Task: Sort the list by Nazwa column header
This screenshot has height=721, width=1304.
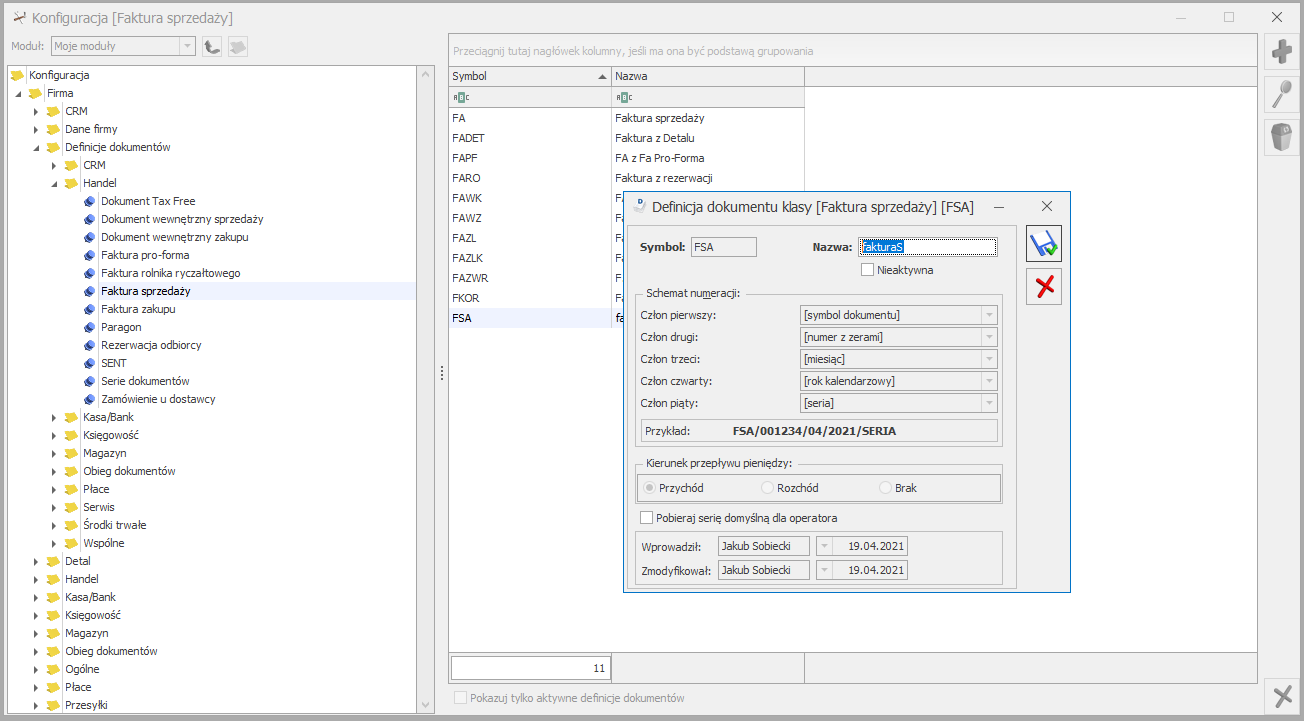Action: coord(708,76)
